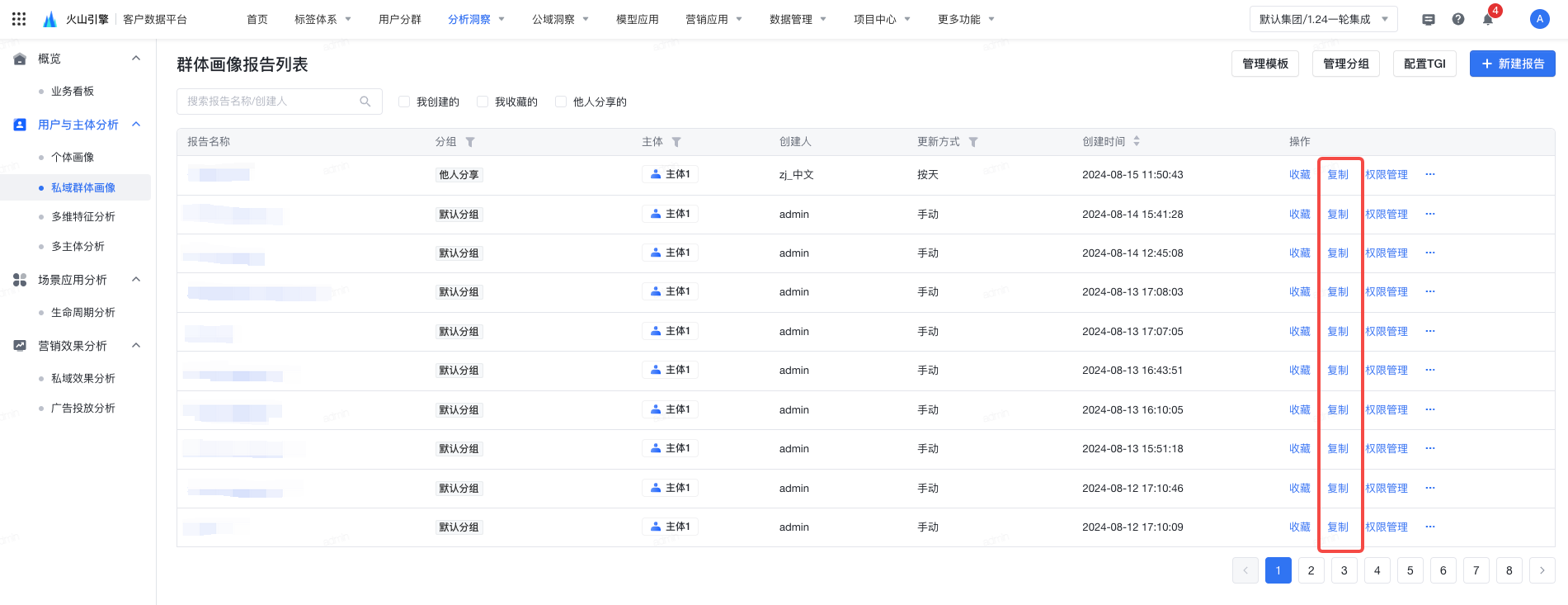Tick the 我收藏的 checkbox
The image size is (1568, 605).
tap(483, 102)
